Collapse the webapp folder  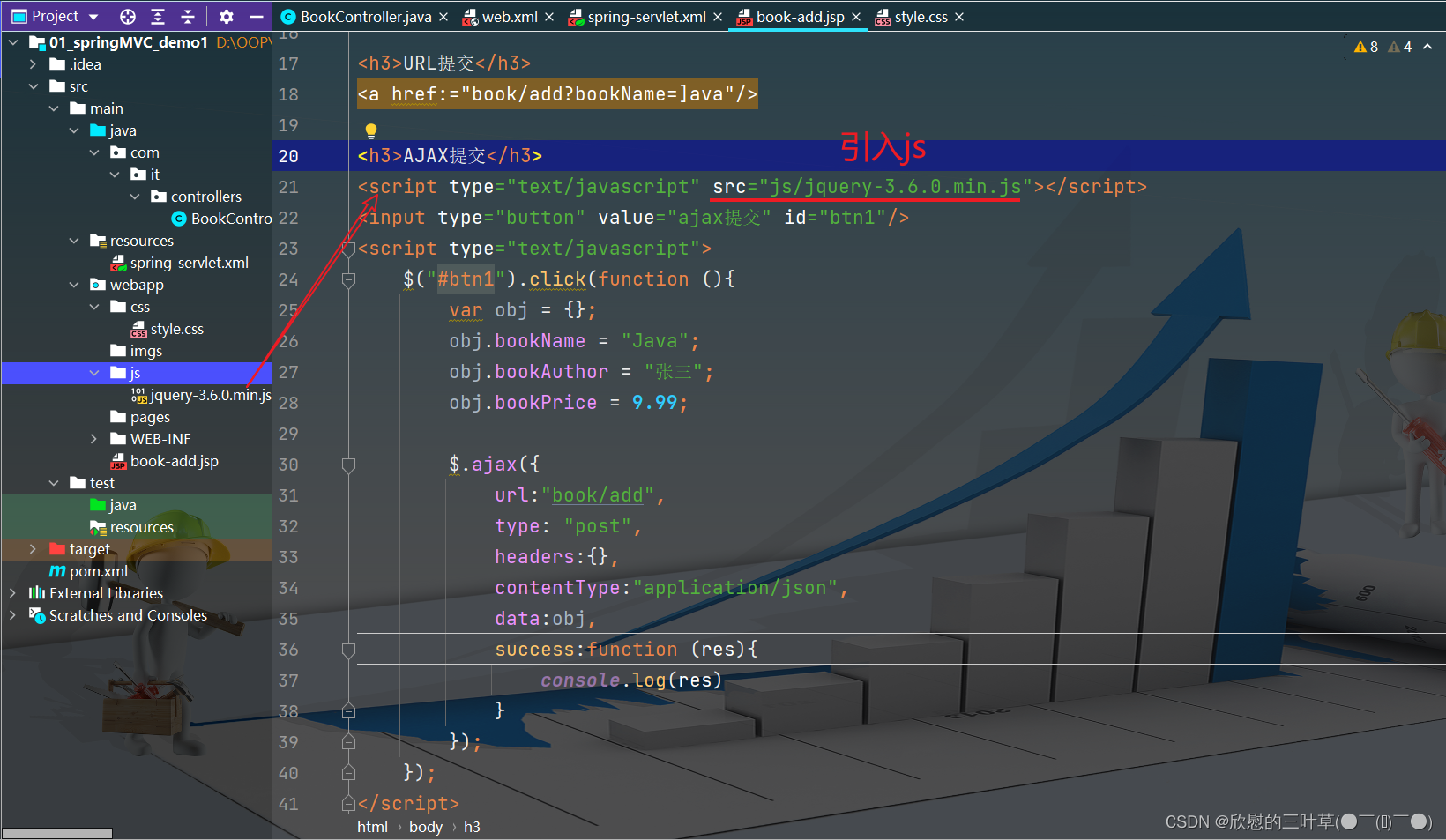pos(74,285)
